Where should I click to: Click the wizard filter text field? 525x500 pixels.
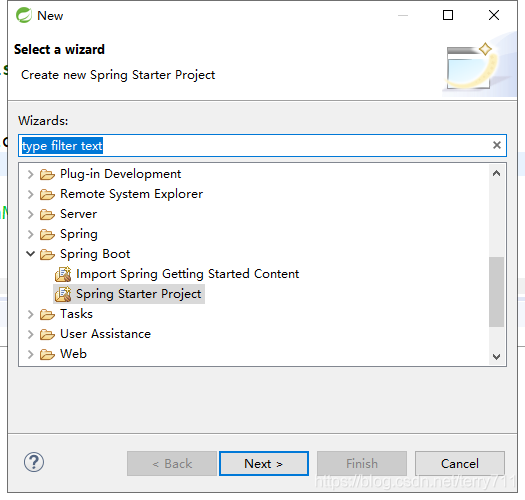click(262, 145)
